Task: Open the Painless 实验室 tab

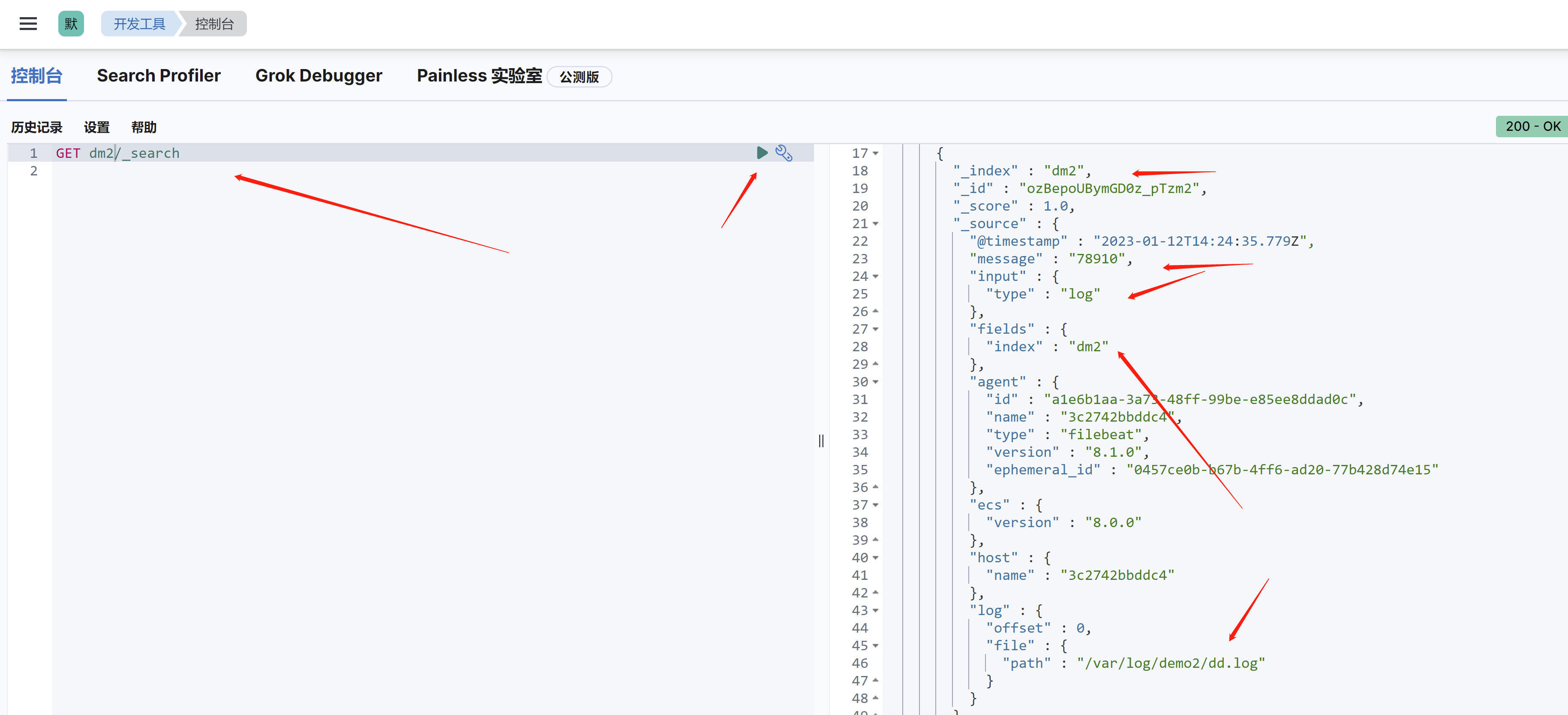Action: 479,75
